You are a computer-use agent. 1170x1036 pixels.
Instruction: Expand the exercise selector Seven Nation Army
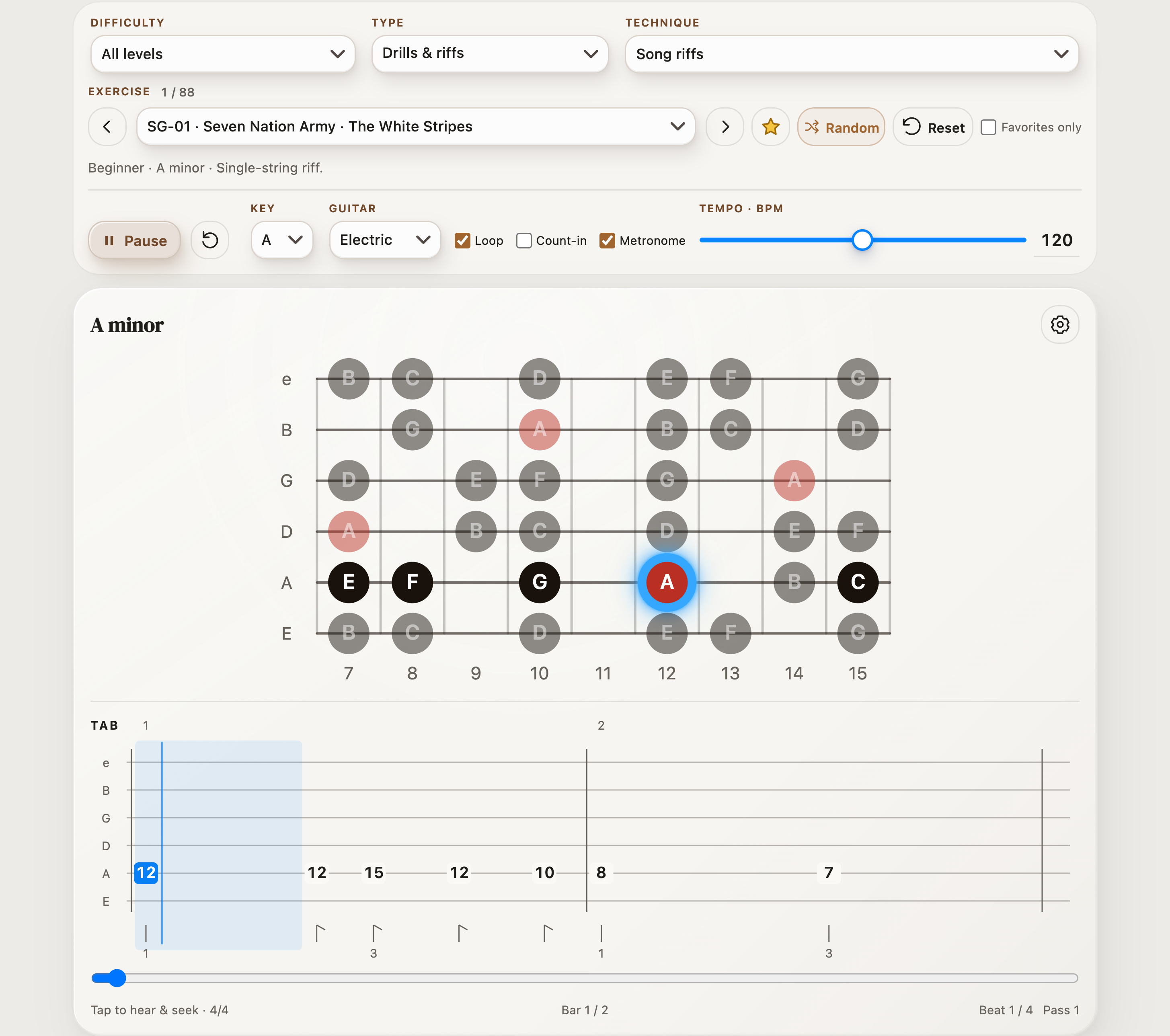point(416,127)
